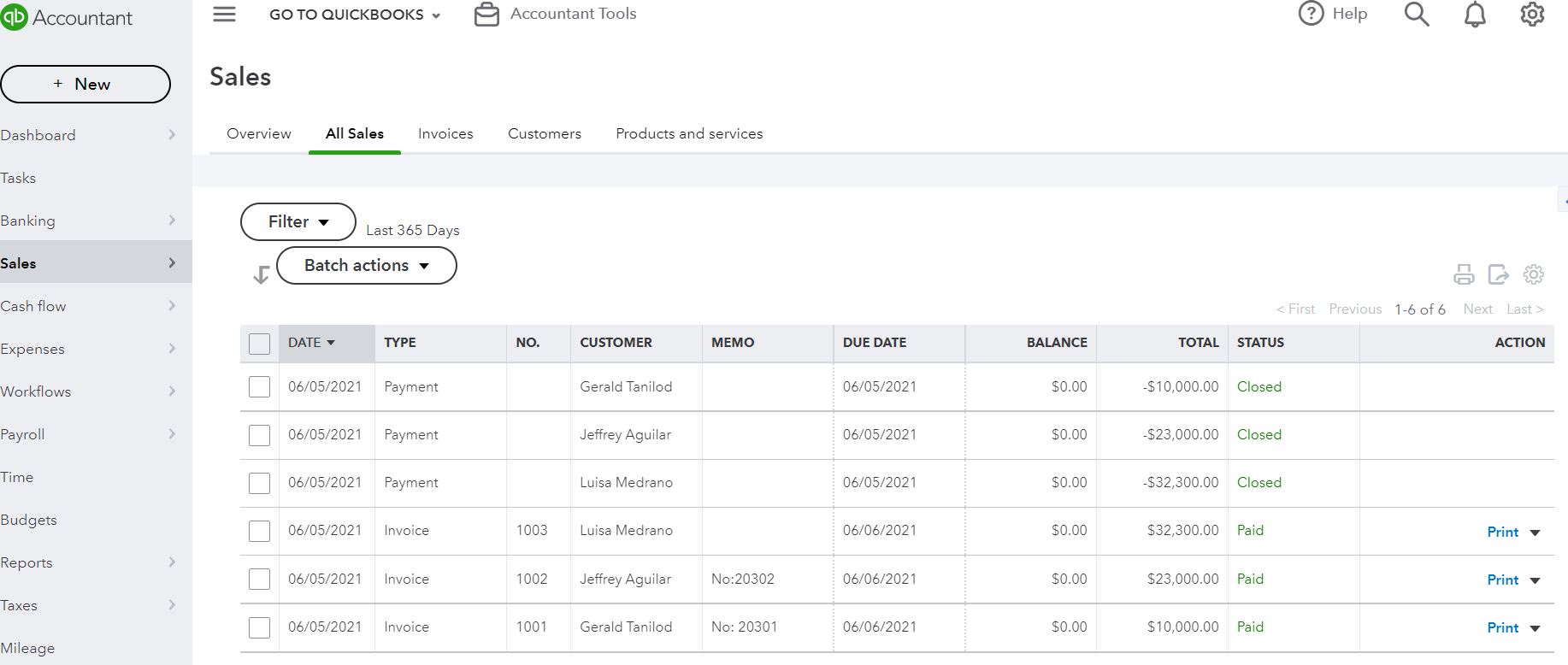Select checkbox for invoice 1003 row
Image resolution: width=1568 pixels, height=665 pixels.
259,531
